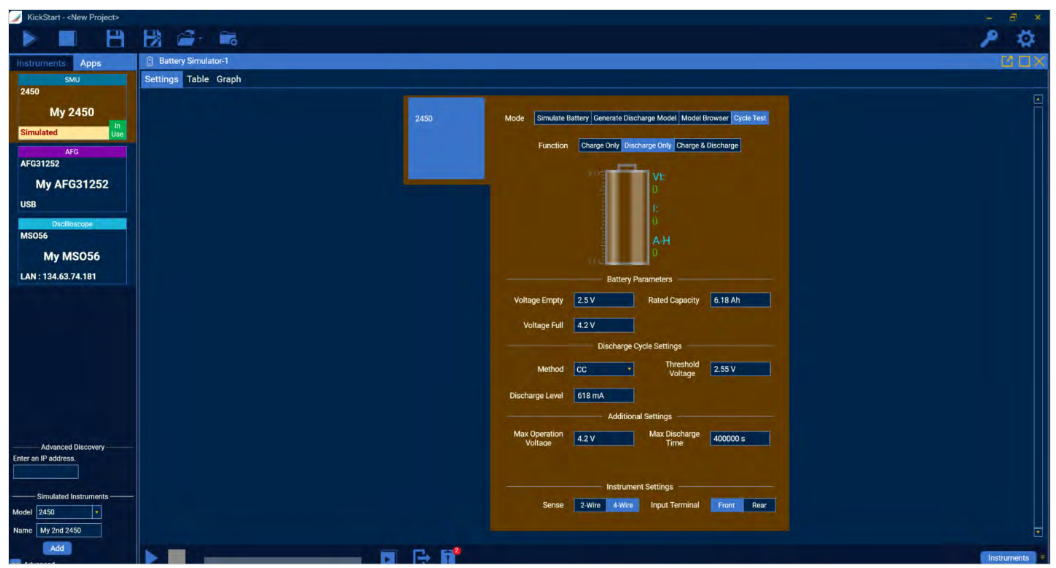The width and height of the screenshot is (1056, 568).
Task: Open the license key icon
Action: [989, 39]
